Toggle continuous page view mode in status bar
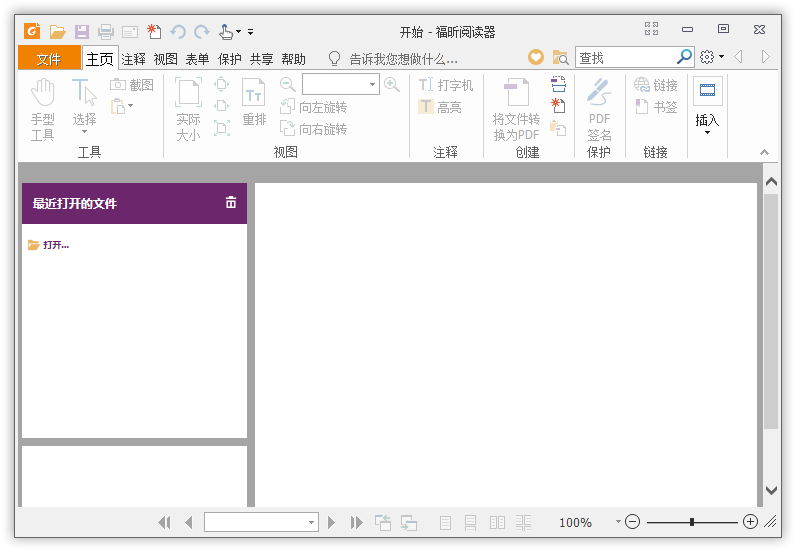This screenshot has width=796, height=552. click(470, 522)
